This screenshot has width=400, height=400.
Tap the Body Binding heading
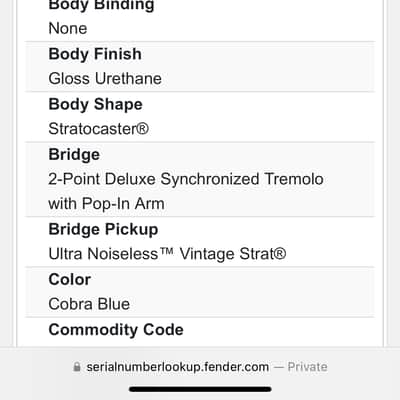(x=101, y=5)
